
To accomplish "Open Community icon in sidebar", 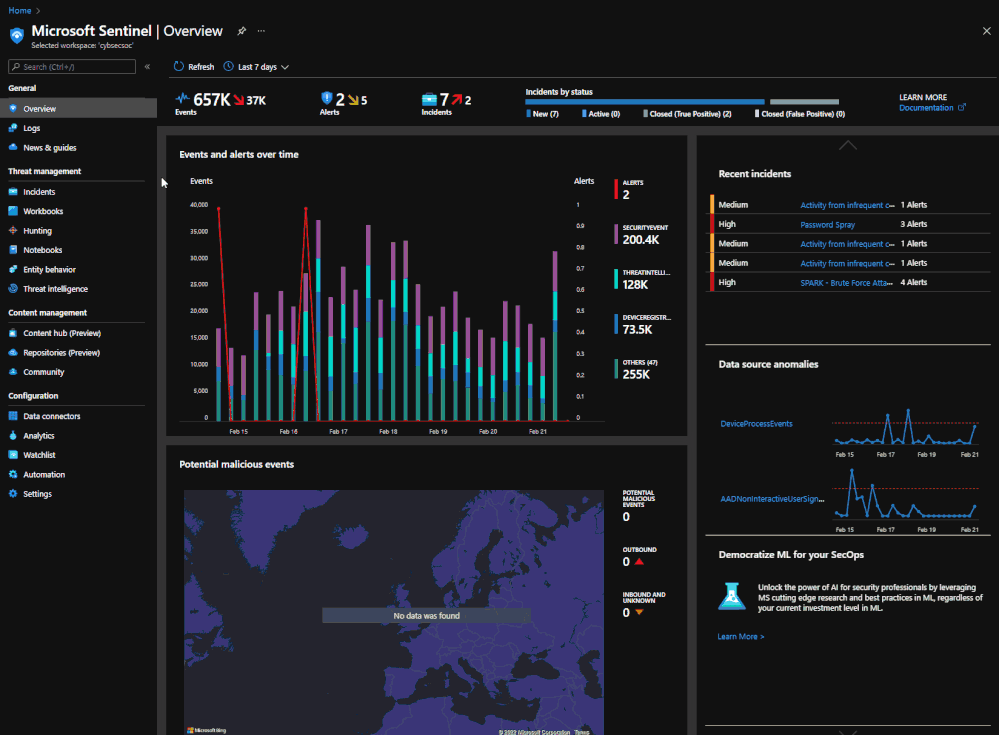I will pos(13,372).
